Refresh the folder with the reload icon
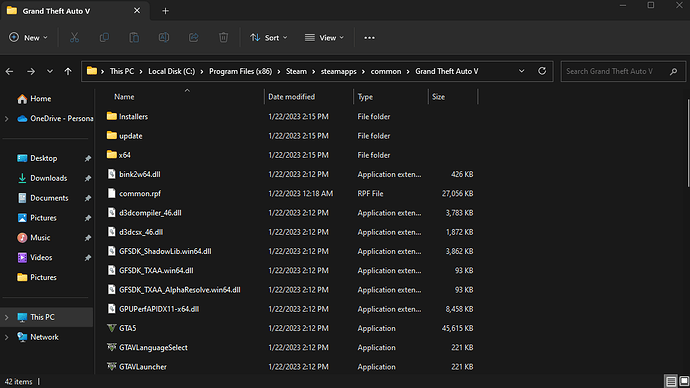The image size is (690, 388). click(x=542, y=71)
